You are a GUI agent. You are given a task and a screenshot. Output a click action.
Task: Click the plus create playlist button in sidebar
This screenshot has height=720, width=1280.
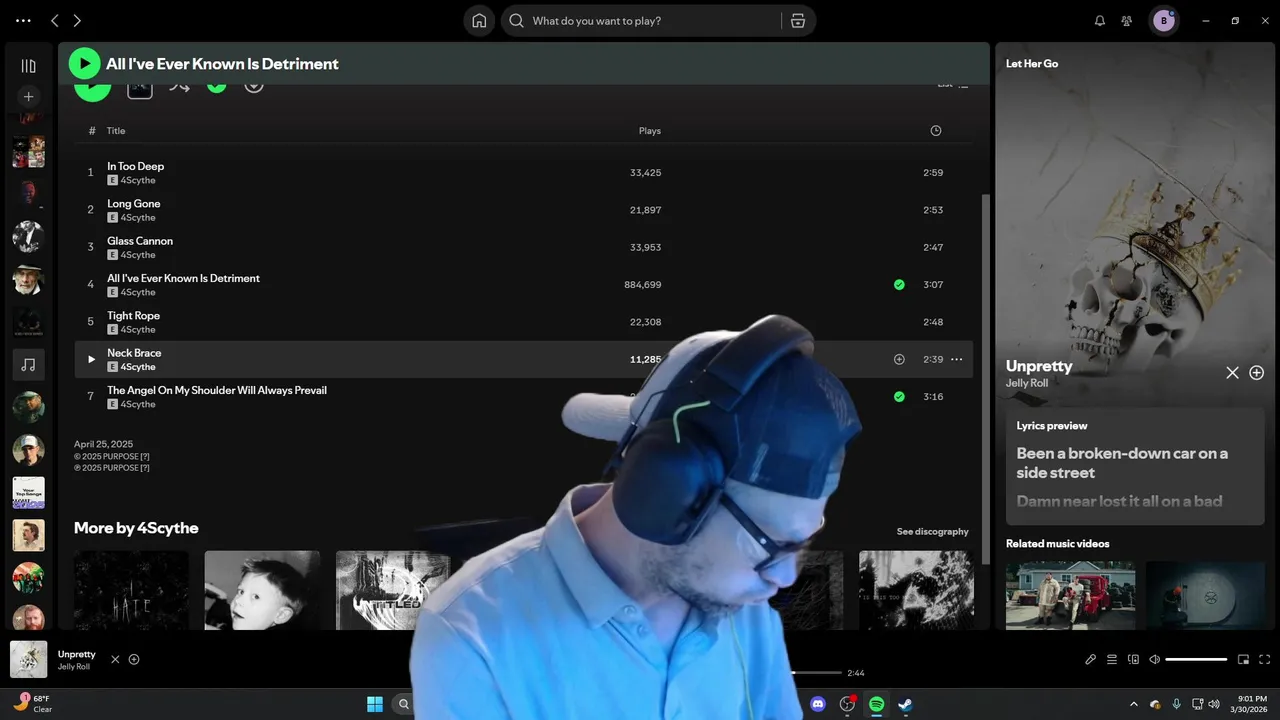28,97
